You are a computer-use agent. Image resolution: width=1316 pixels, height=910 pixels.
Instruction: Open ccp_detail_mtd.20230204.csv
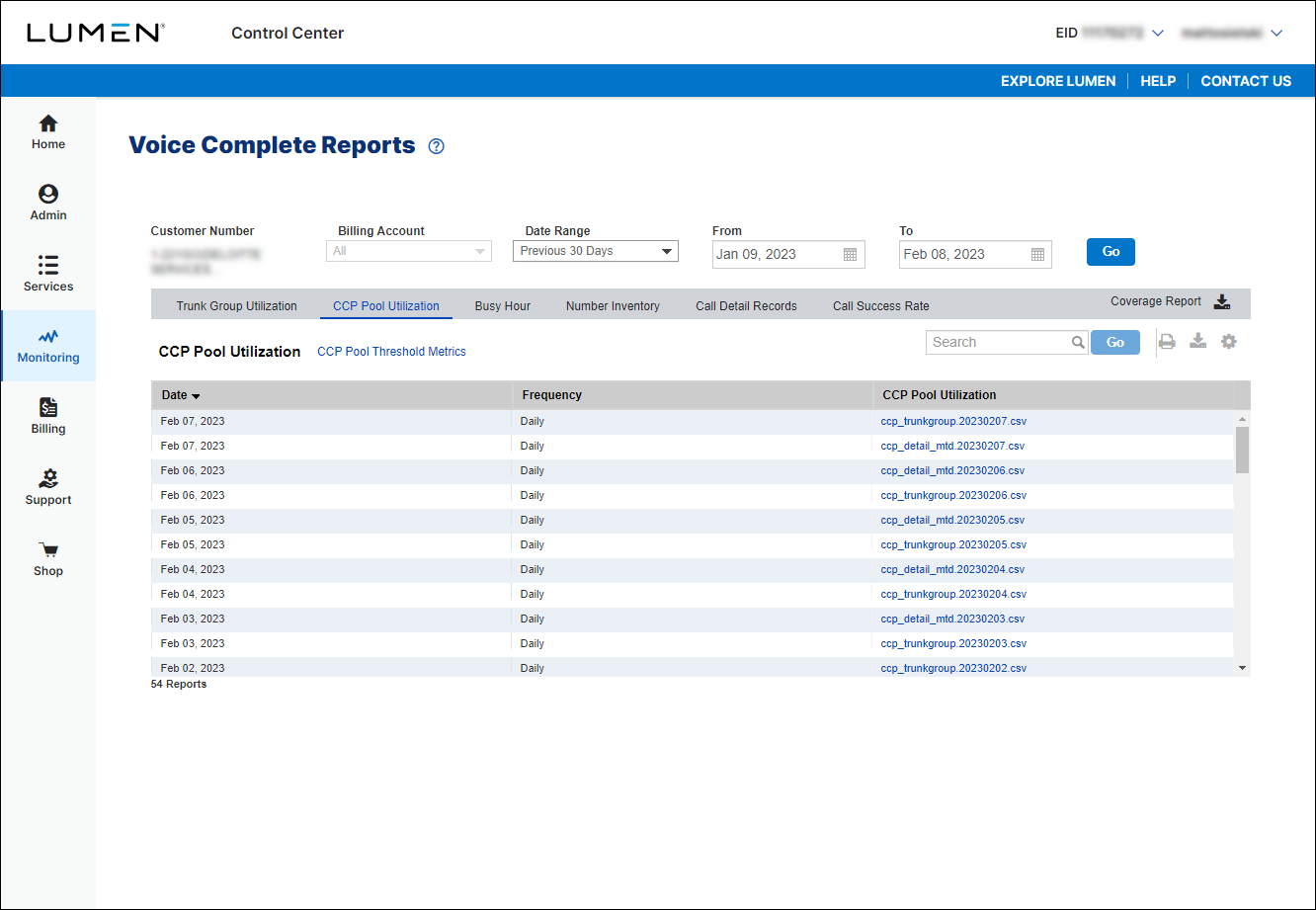(952, 569)
